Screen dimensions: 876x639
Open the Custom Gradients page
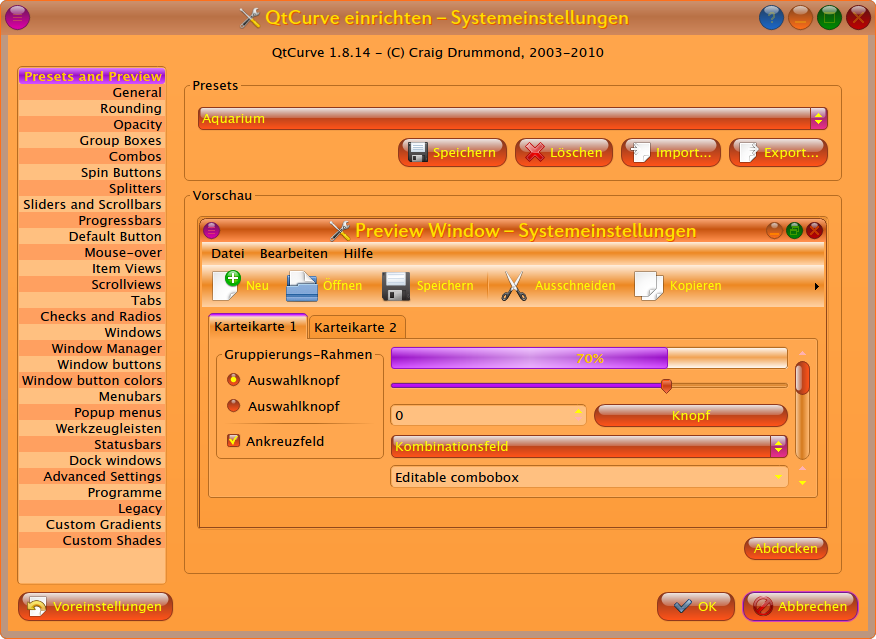click(92, 524)
